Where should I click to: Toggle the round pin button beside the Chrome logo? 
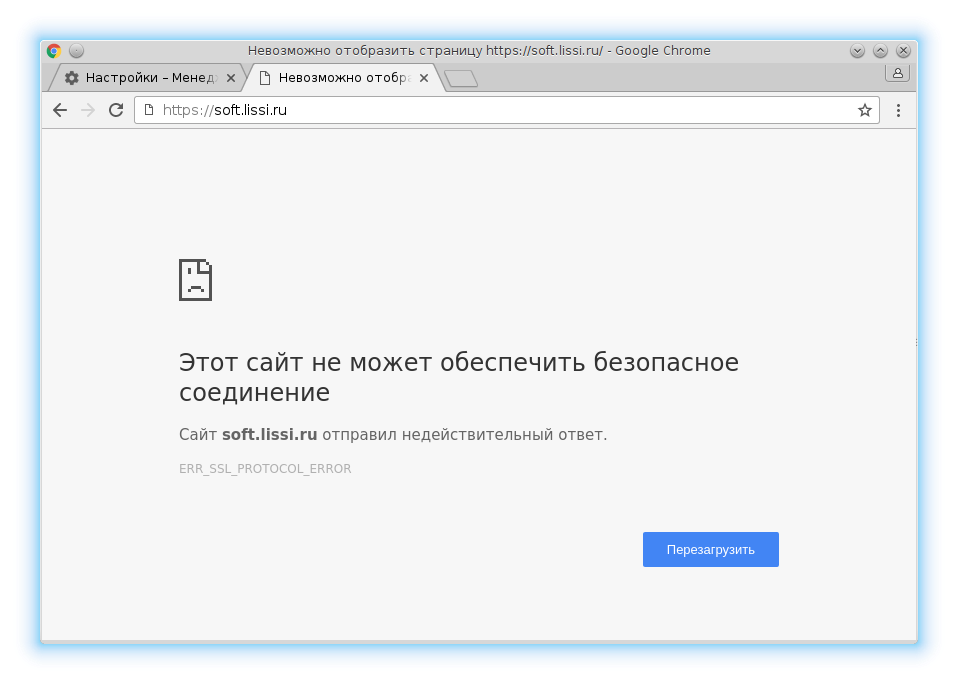[77, 51]
